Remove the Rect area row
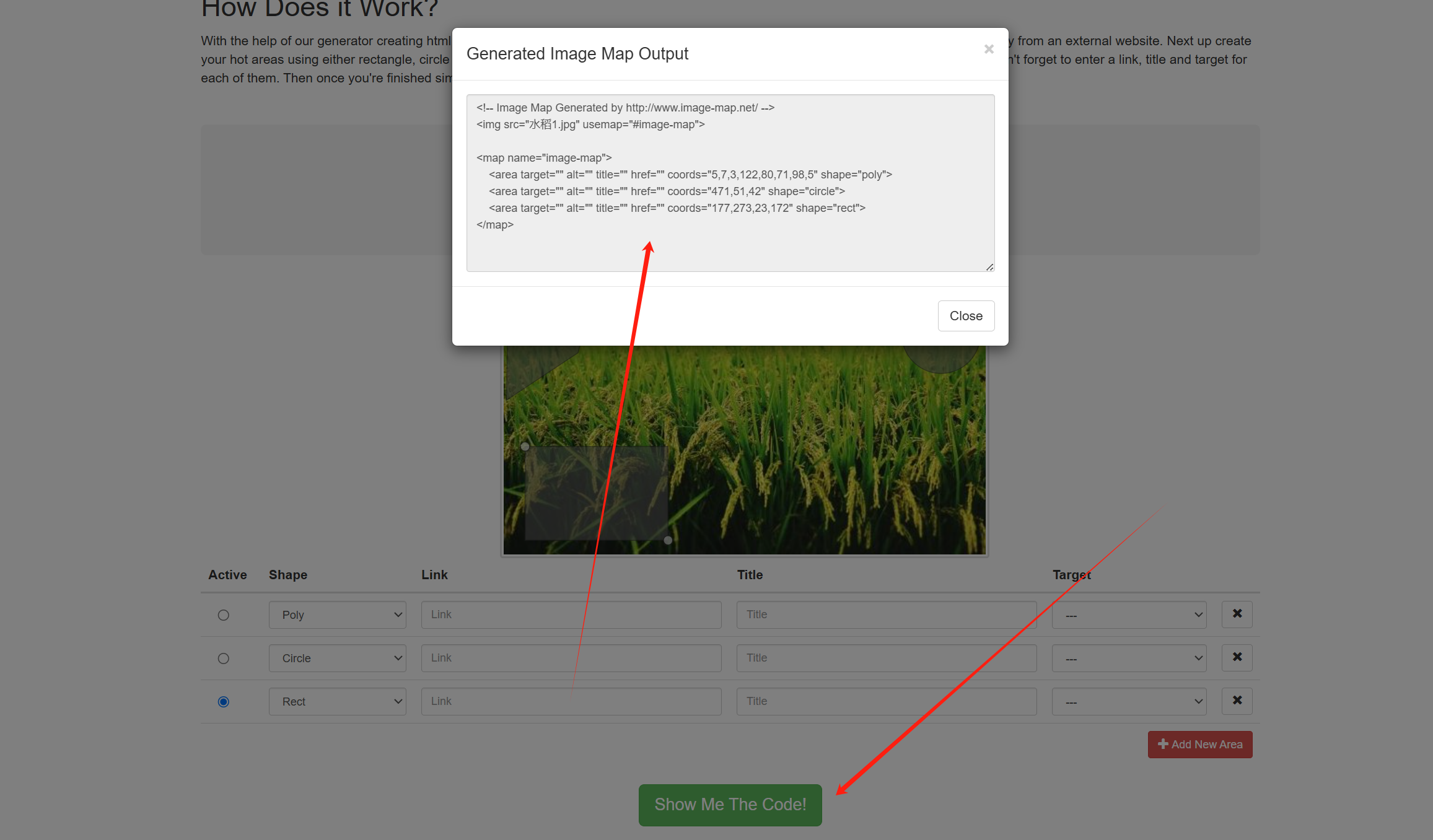Screen dimensions: 1433x840 1237,701
